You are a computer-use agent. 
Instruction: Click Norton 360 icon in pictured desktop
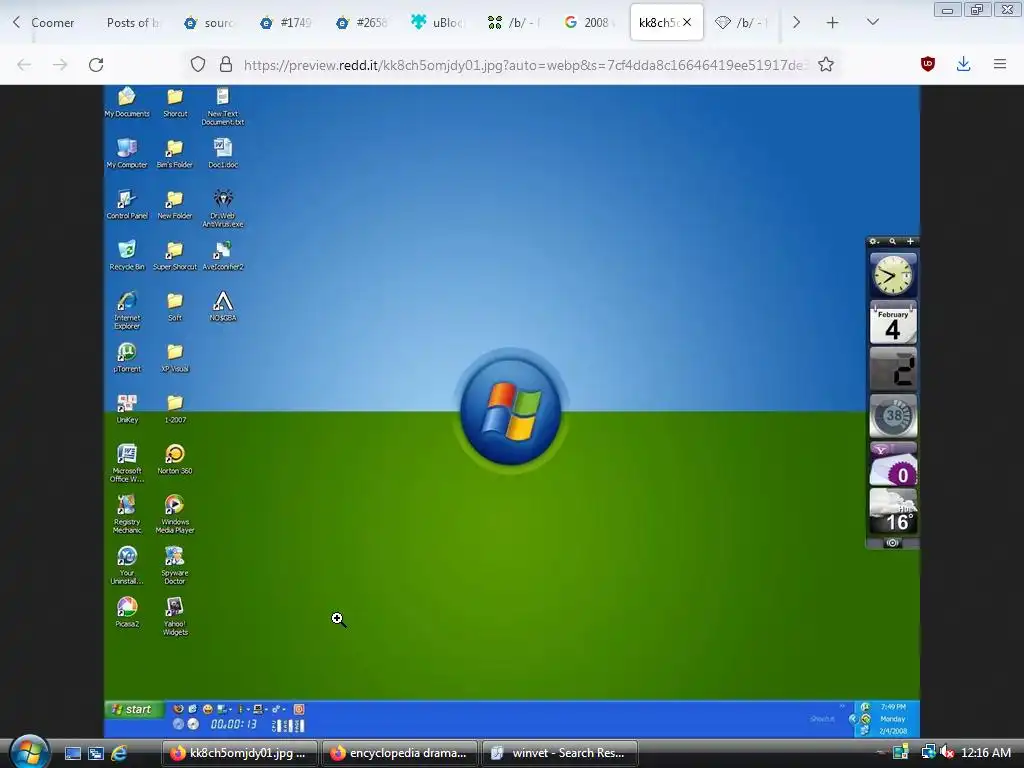pyautogui.click(x=175, y=458)
